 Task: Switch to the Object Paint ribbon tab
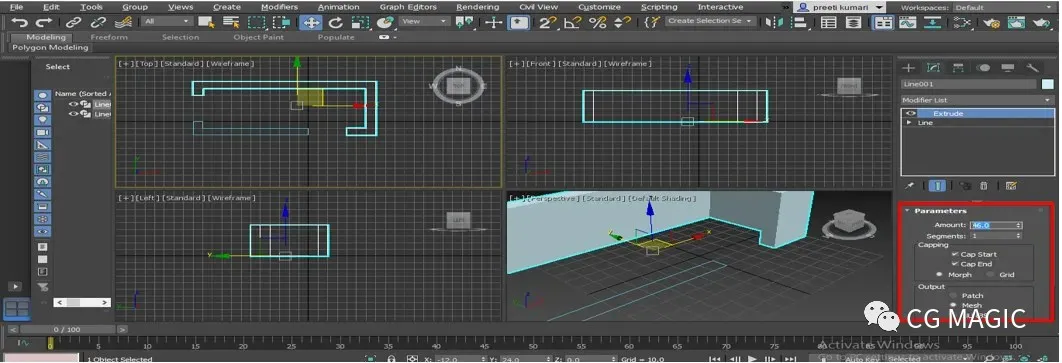click(x=259, y=37)
